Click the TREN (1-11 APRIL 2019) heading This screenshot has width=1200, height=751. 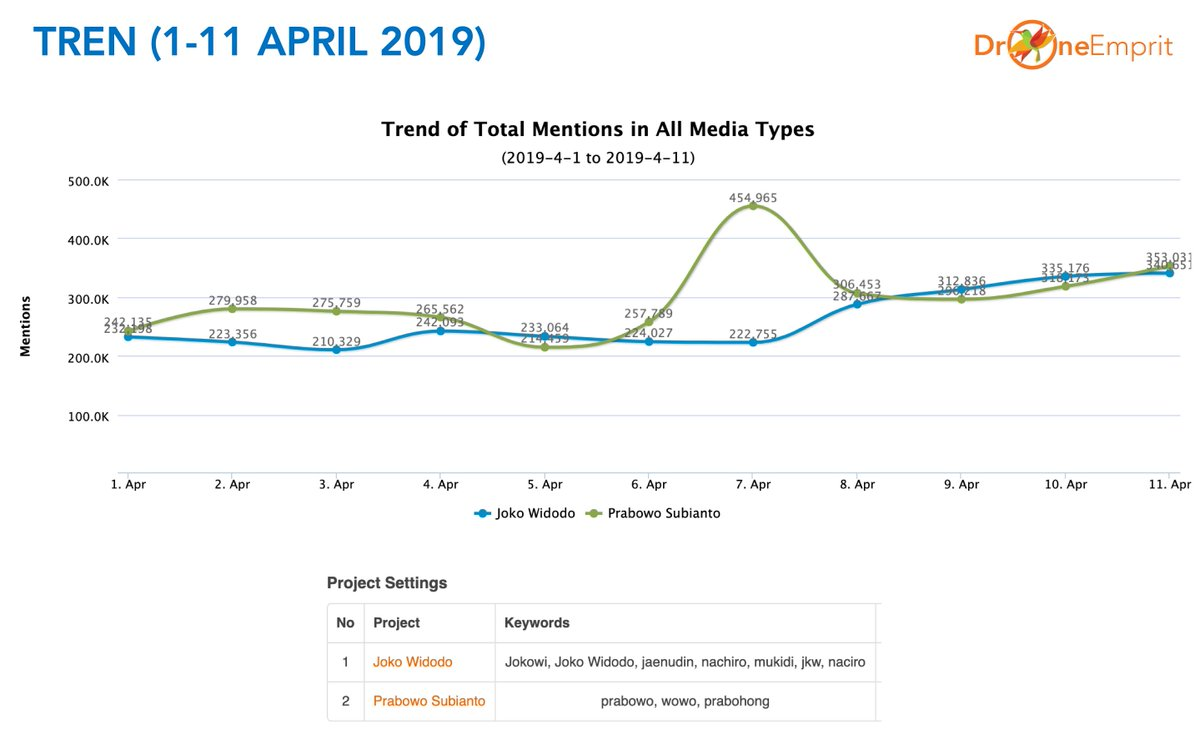(x=259, y=42)
